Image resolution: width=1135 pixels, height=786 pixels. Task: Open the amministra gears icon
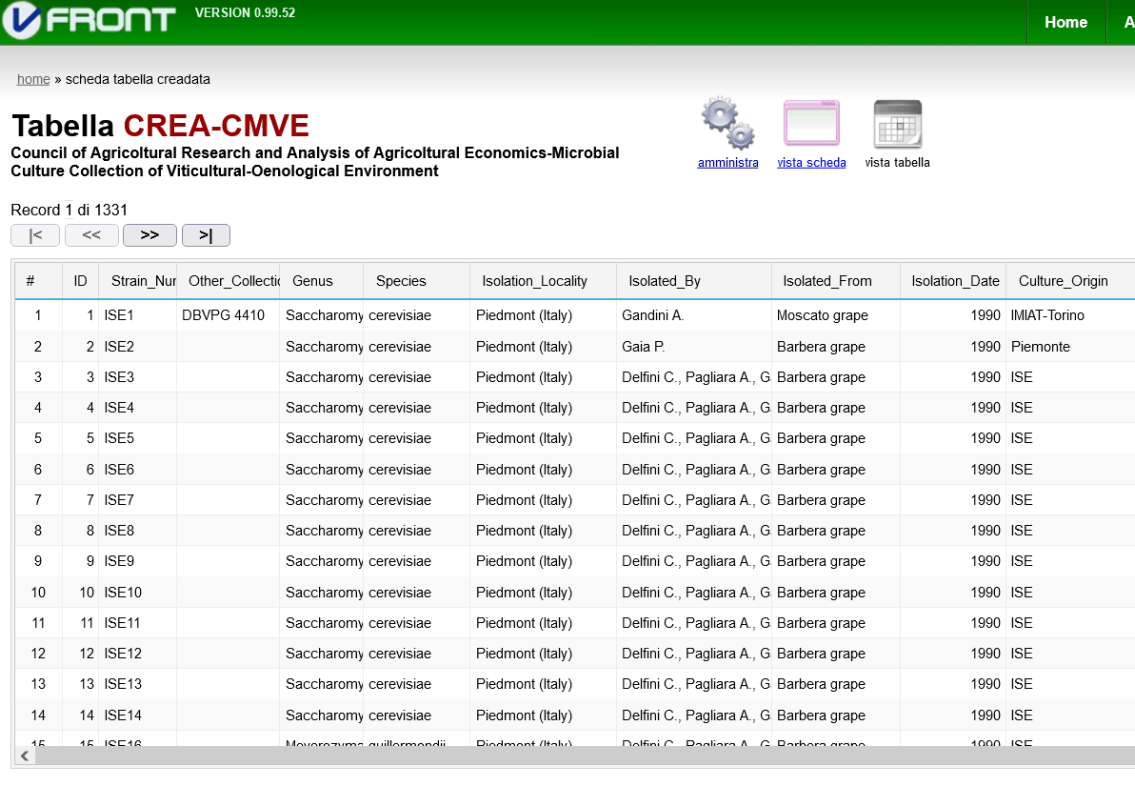tap(727, 124)
